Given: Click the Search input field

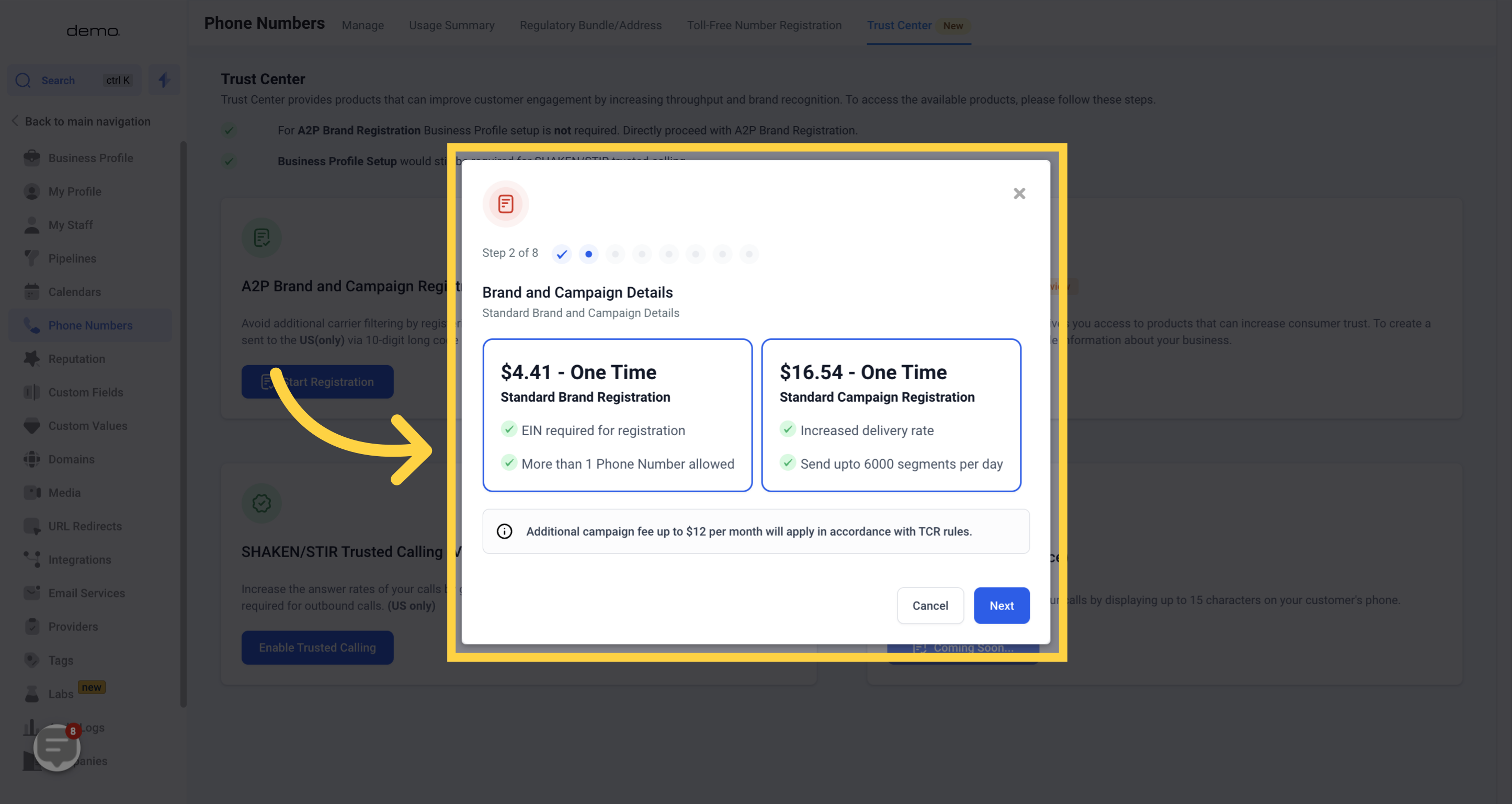Looking at the screenshot, I should tap(76, 80).
